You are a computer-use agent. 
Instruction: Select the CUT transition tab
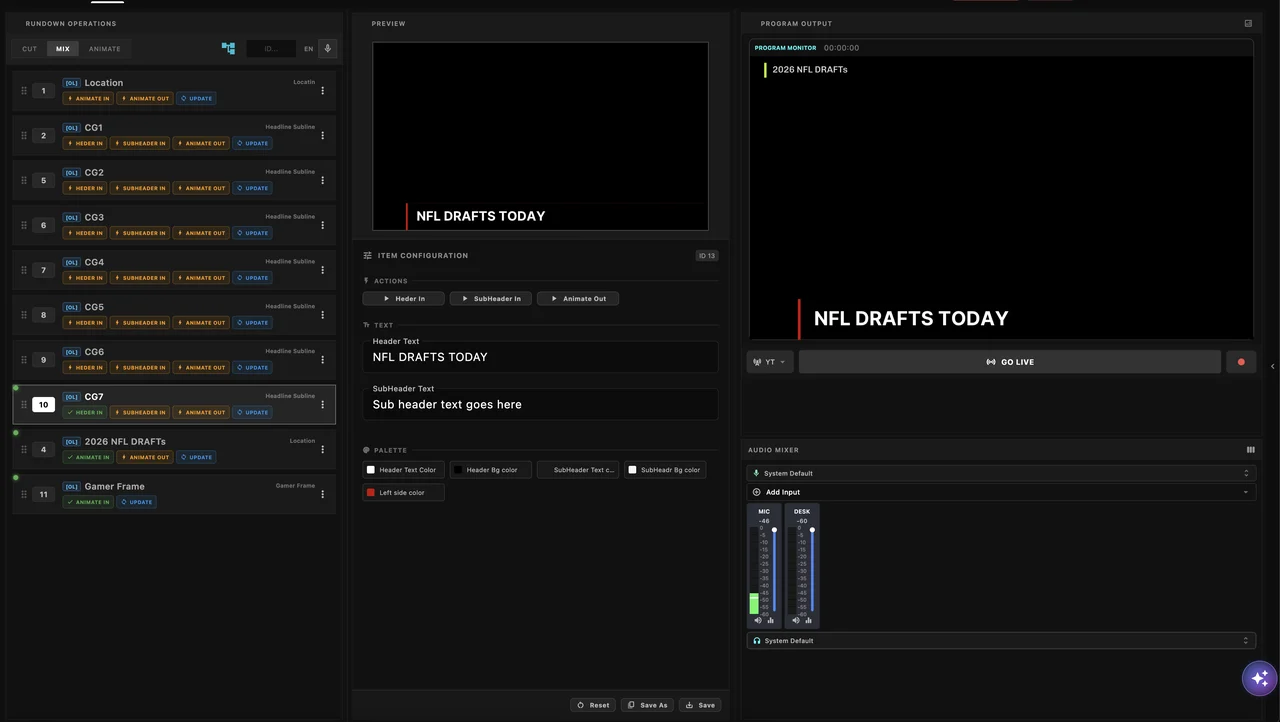30,48
